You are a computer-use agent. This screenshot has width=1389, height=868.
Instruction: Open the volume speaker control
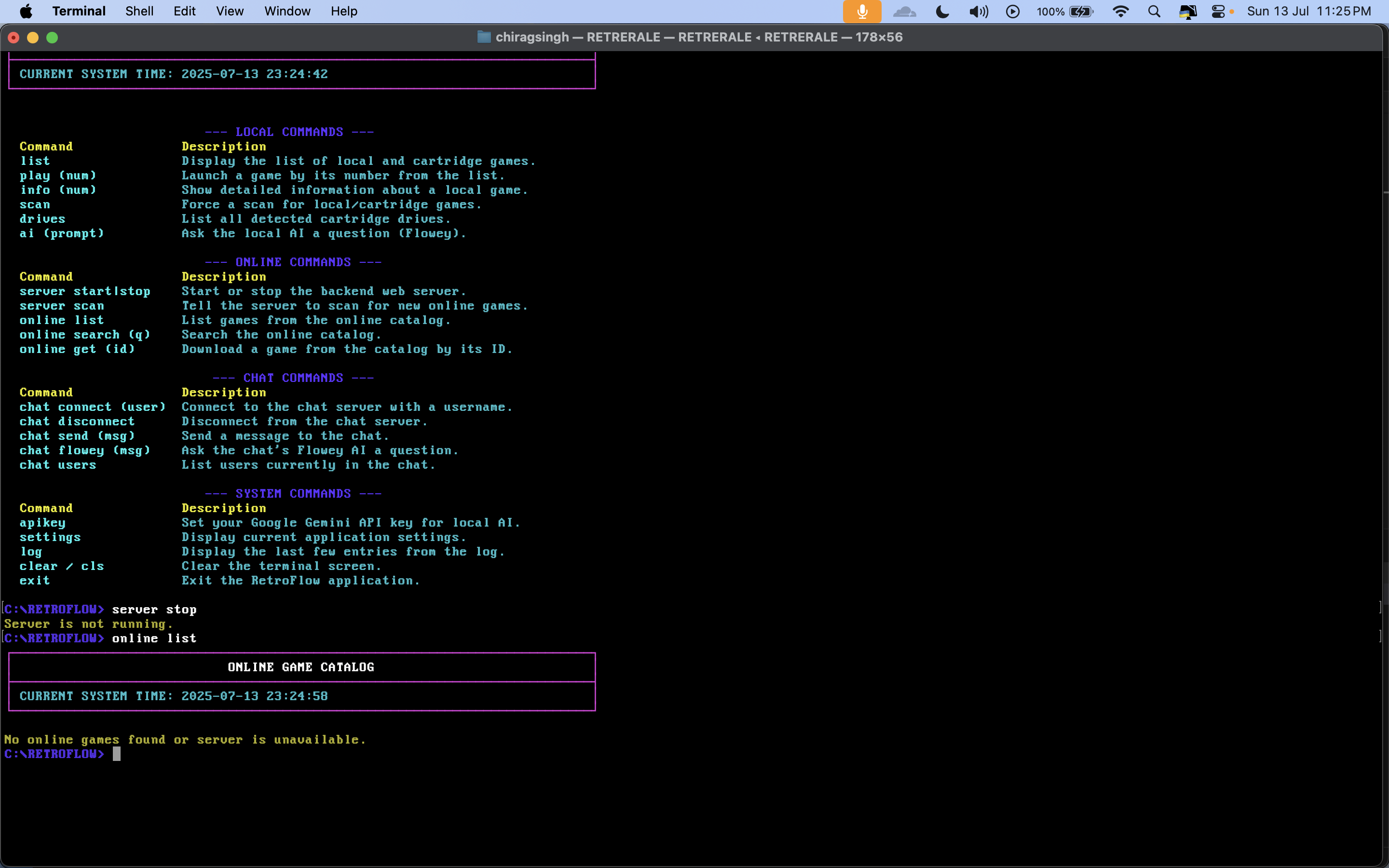[978, 12]
